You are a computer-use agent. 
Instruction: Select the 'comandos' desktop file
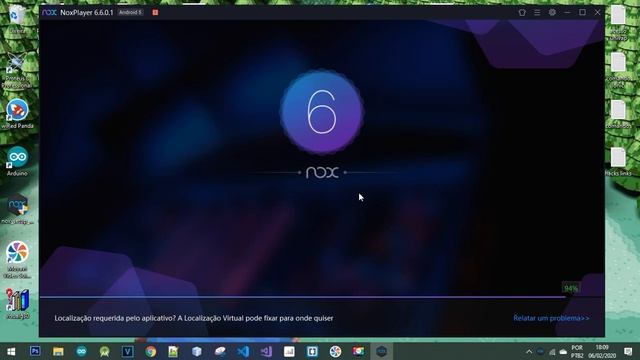click(618, 114)
